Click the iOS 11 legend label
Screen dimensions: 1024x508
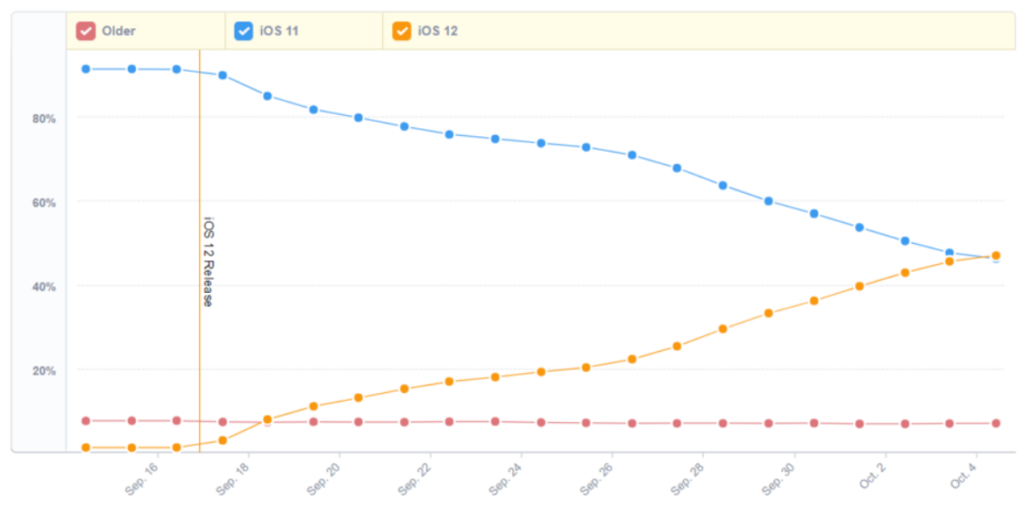tap(279, 31)
